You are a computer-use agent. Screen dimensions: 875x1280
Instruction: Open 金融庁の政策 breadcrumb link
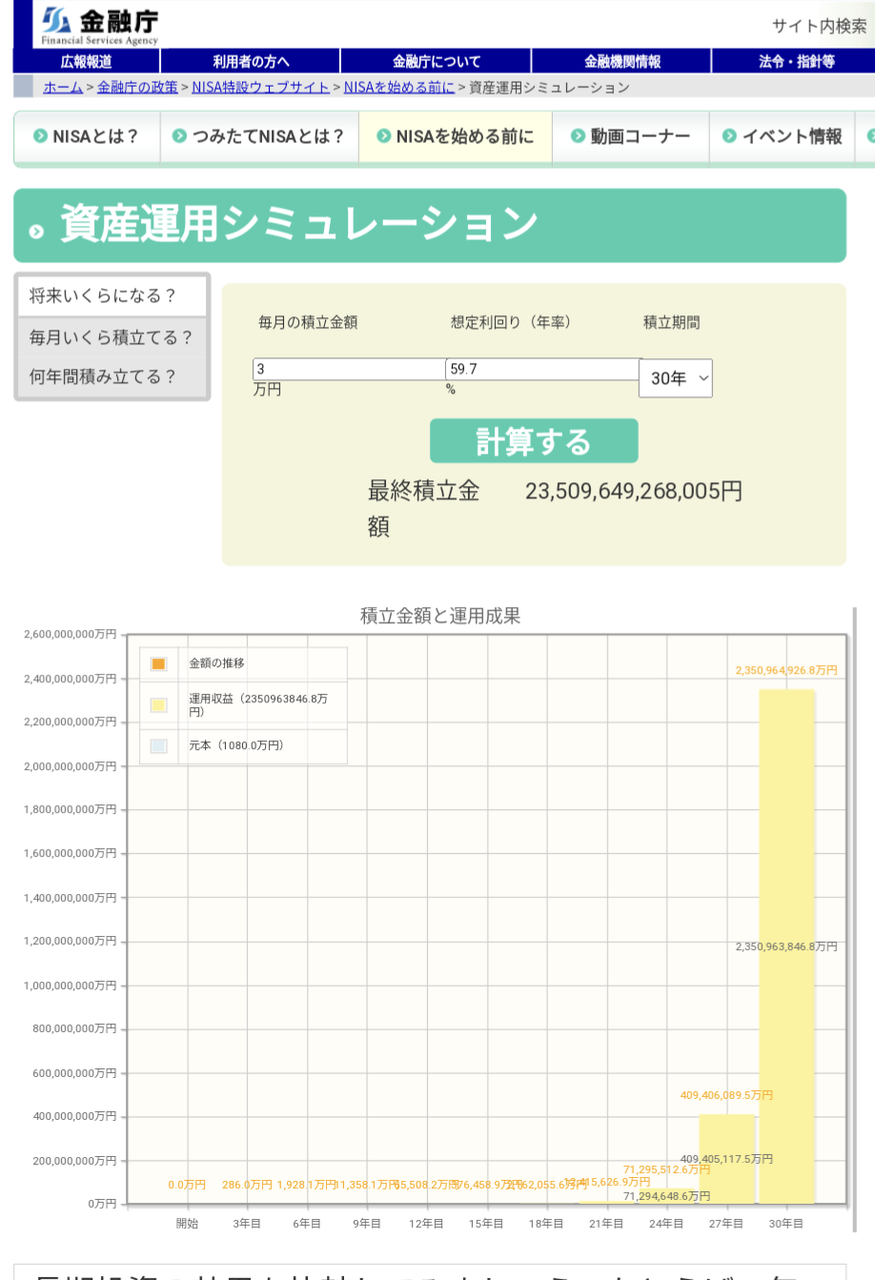pos(137,87)
